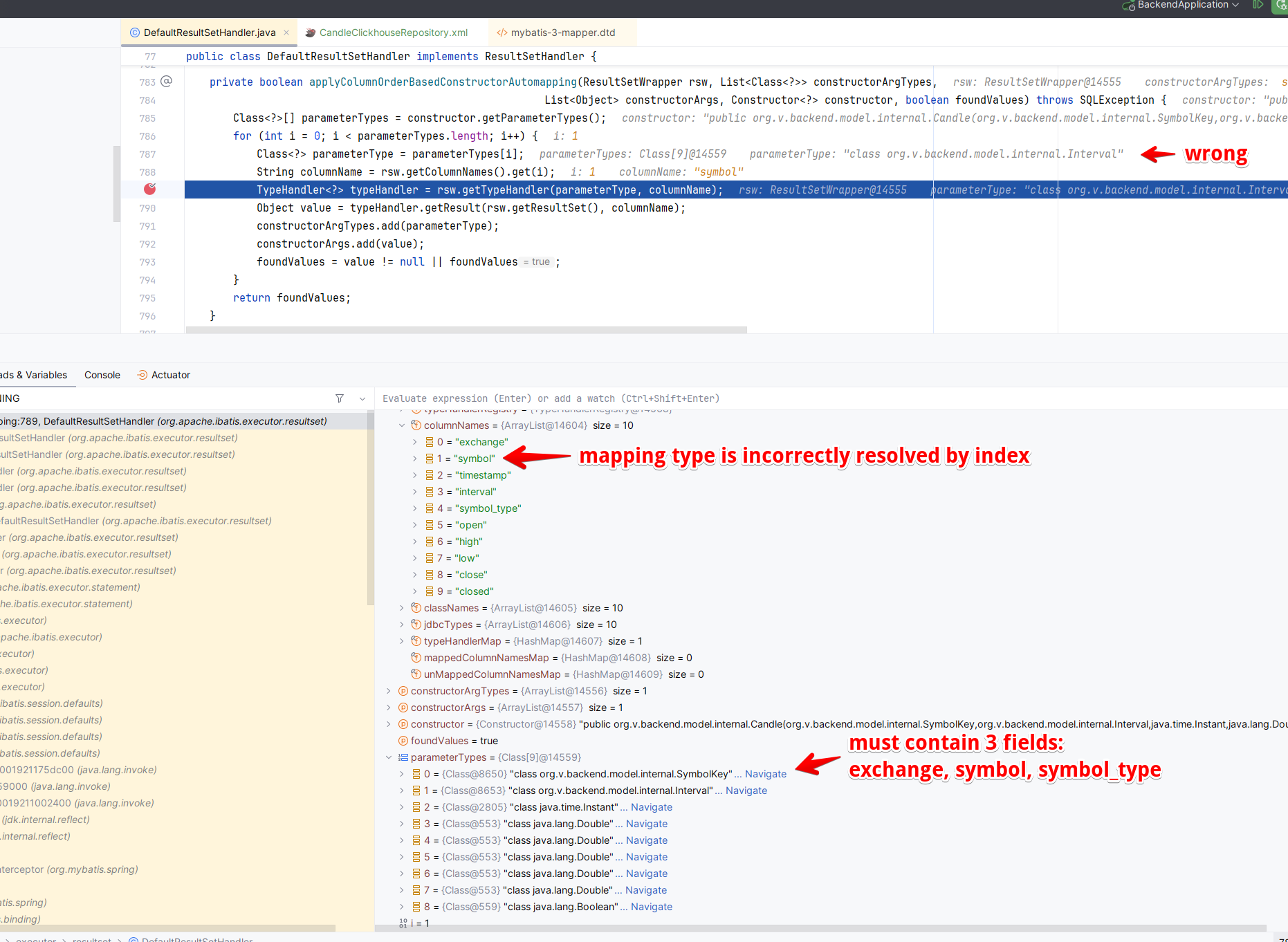Click the variables panel horizontal scrollbar

(821, 928)
